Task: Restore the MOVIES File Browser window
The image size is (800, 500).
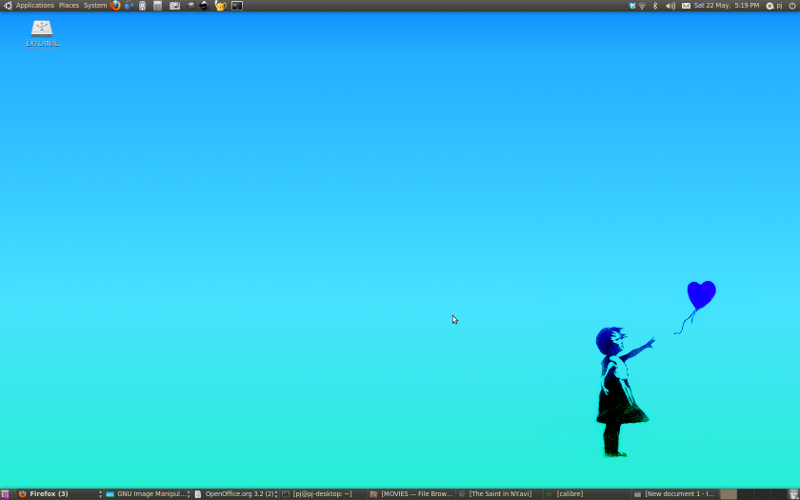Action: coord(412,494)
